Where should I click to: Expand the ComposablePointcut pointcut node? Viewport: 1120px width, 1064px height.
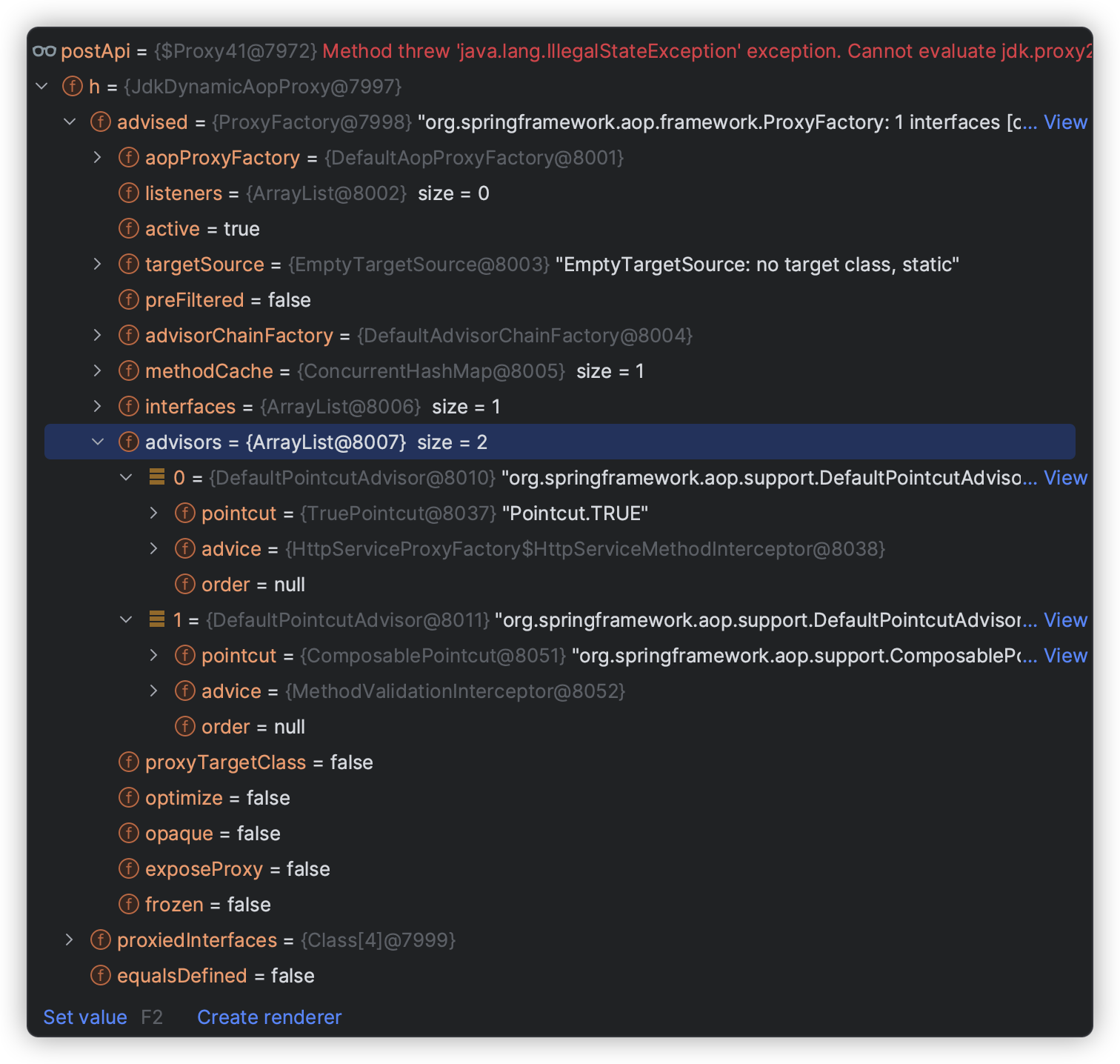point(153,656)
